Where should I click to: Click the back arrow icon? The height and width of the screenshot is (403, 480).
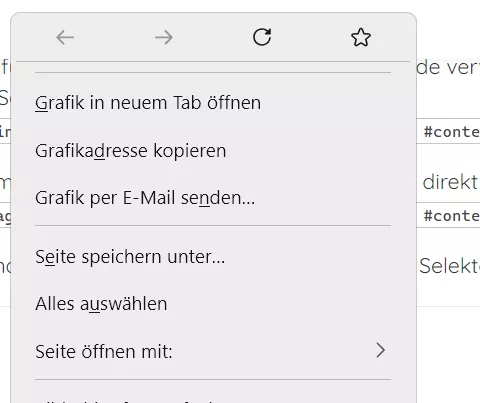pos(65,37)
